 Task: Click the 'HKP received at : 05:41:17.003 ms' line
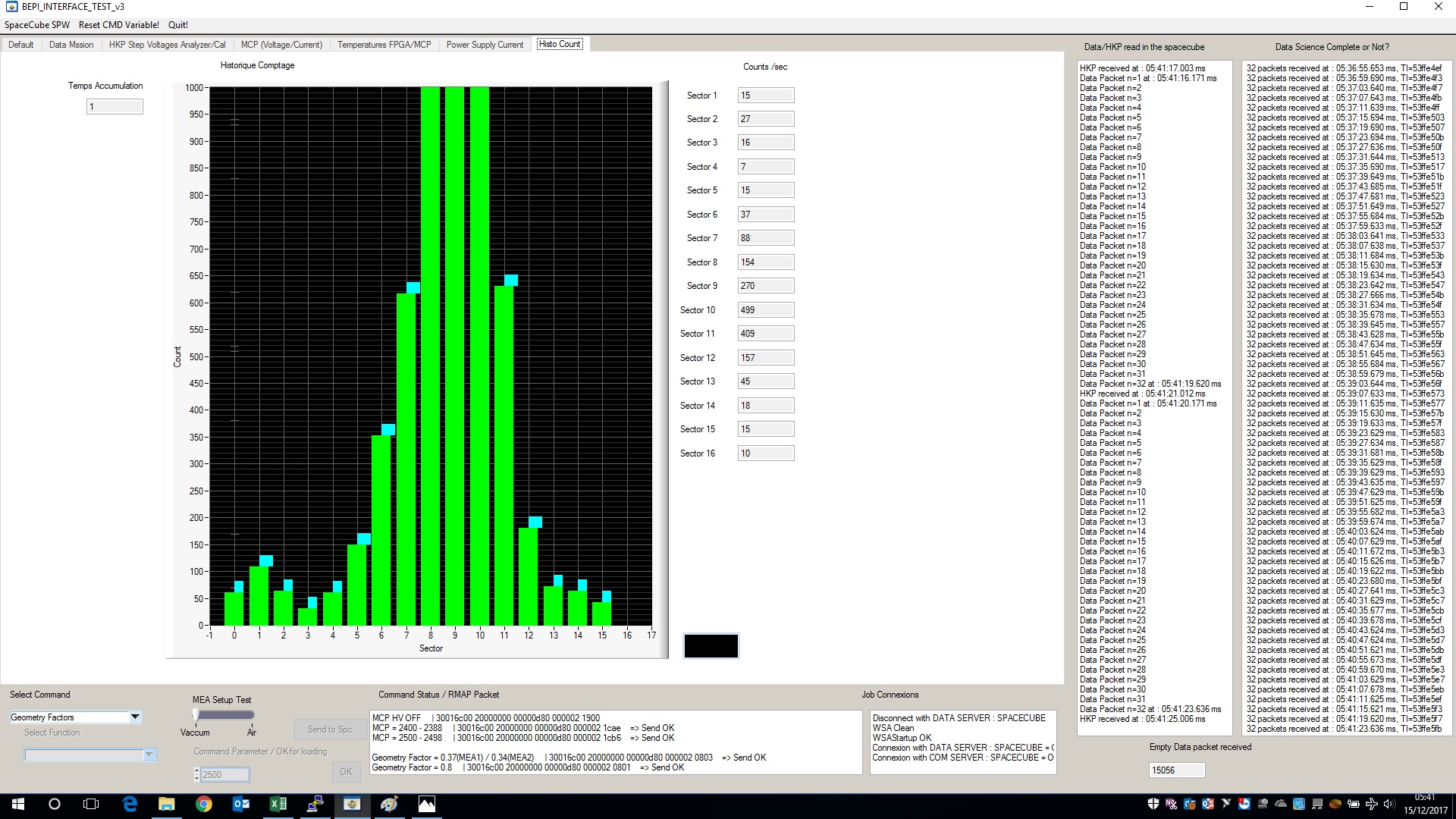pyautogui.click(x=1142, y=68)
